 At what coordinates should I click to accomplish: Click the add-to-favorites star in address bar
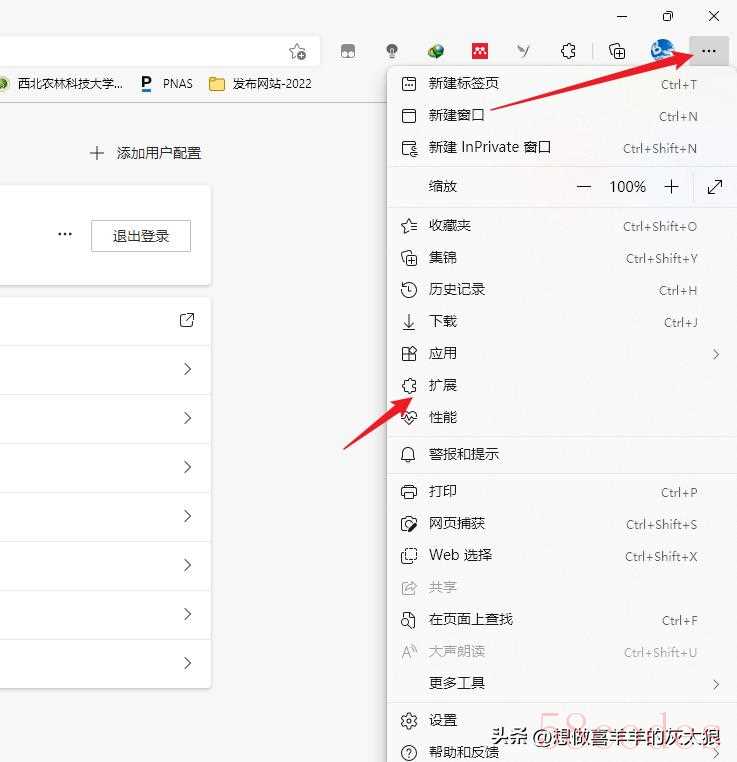coord(297,51)
